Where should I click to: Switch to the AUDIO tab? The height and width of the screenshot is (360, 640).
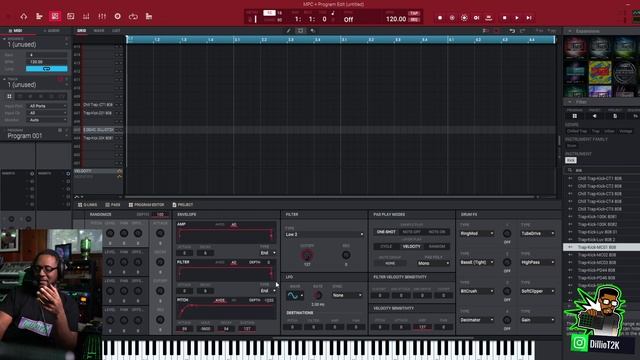(52, 31)
